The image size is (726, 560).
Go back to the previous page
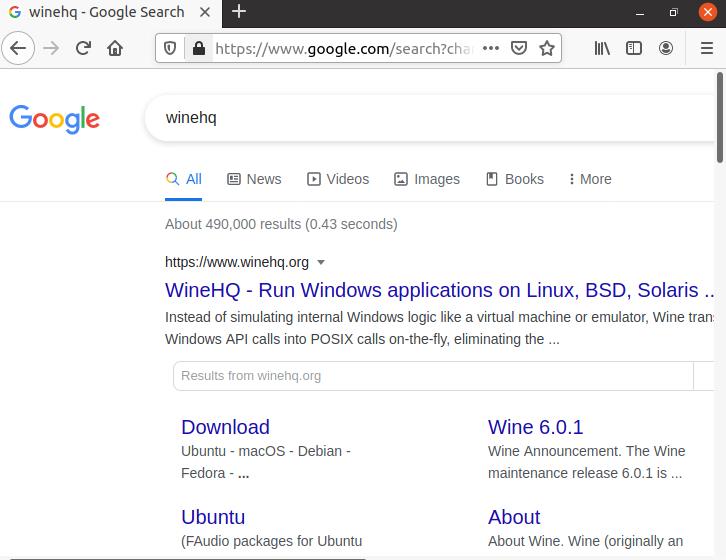click(18, 48)
